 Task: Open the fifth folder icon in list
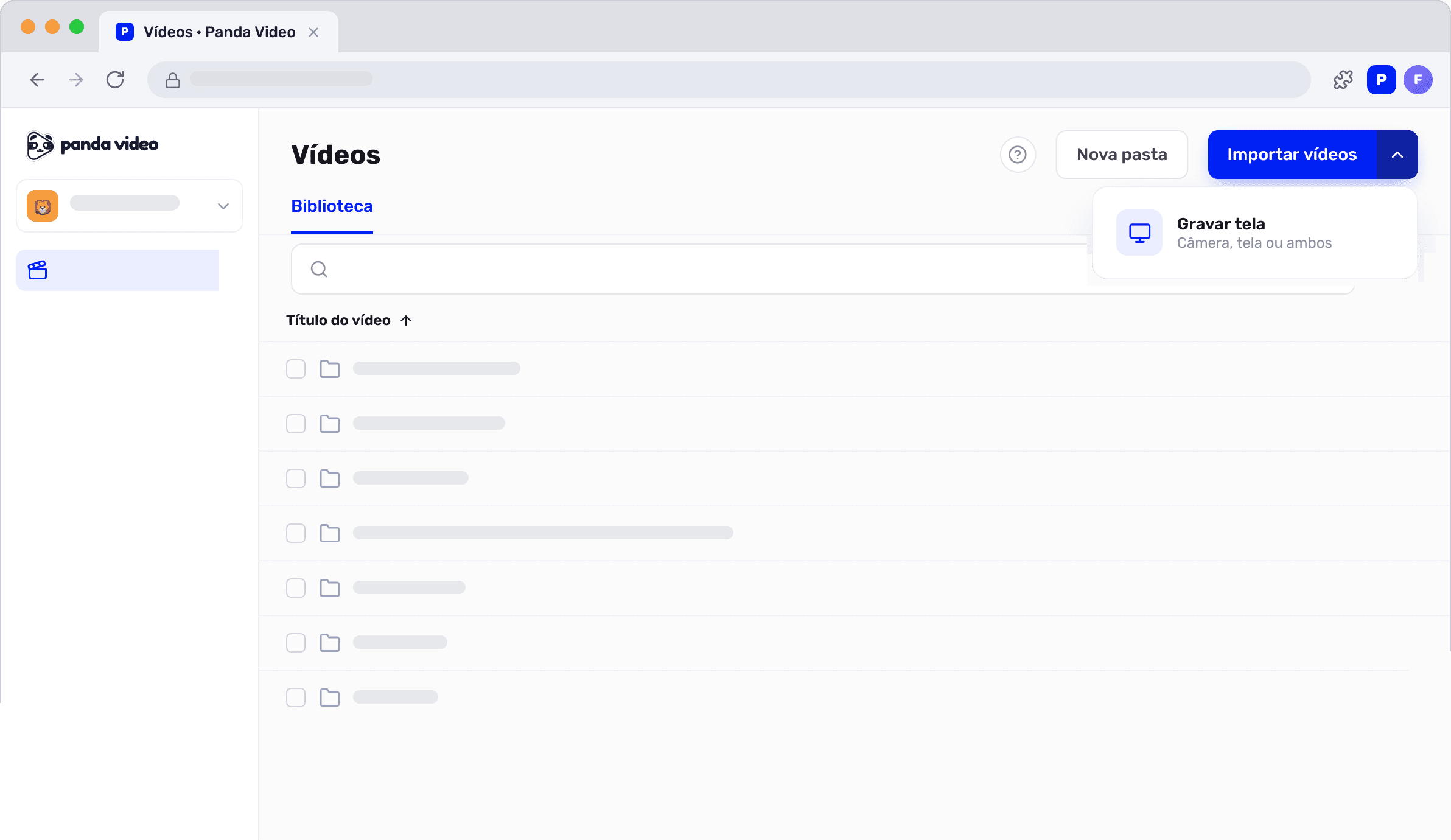330,588
